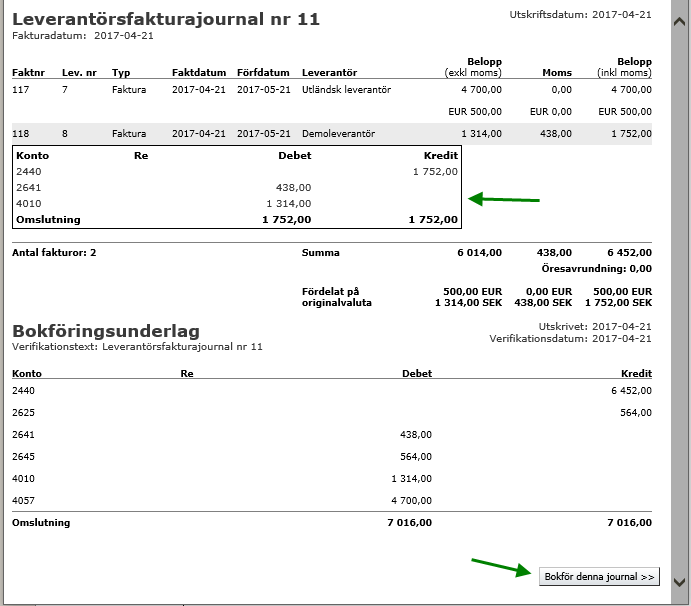
Task: Select invoice row 118 Demoleverantör
Action: point(331,133)
